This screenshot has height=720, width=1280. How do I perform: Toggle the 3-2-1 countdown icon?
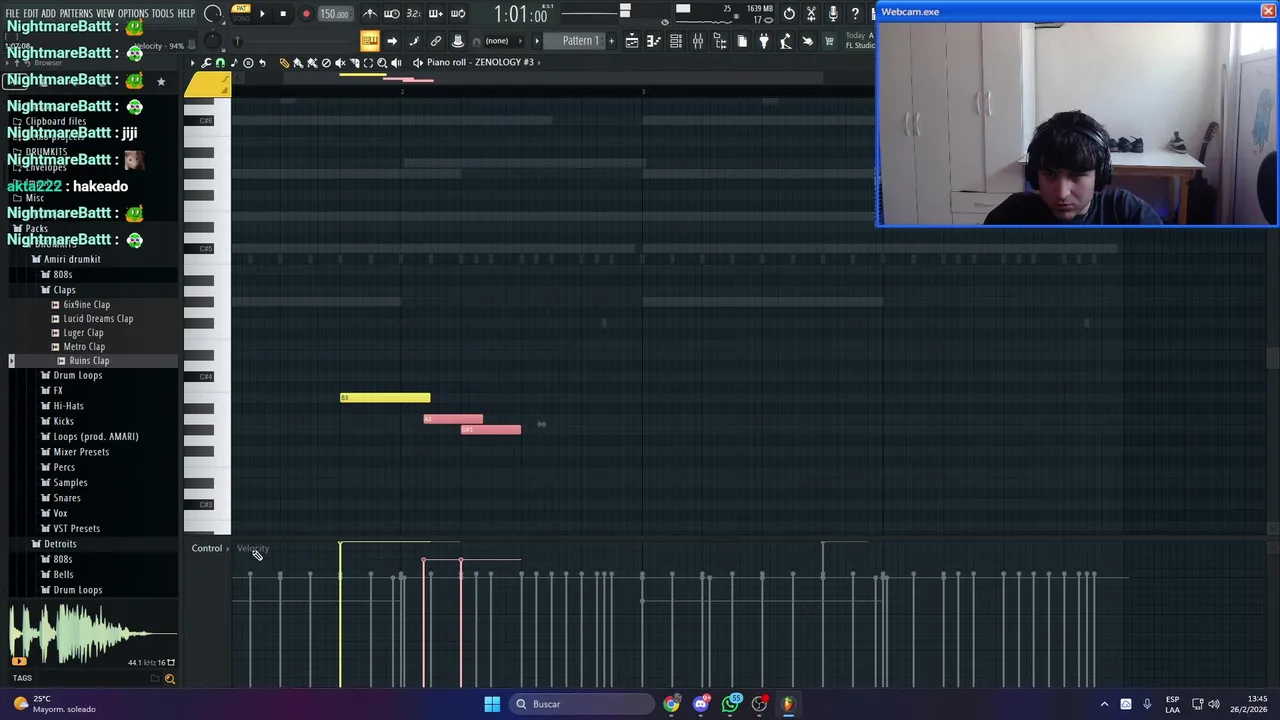coord(413,14)
